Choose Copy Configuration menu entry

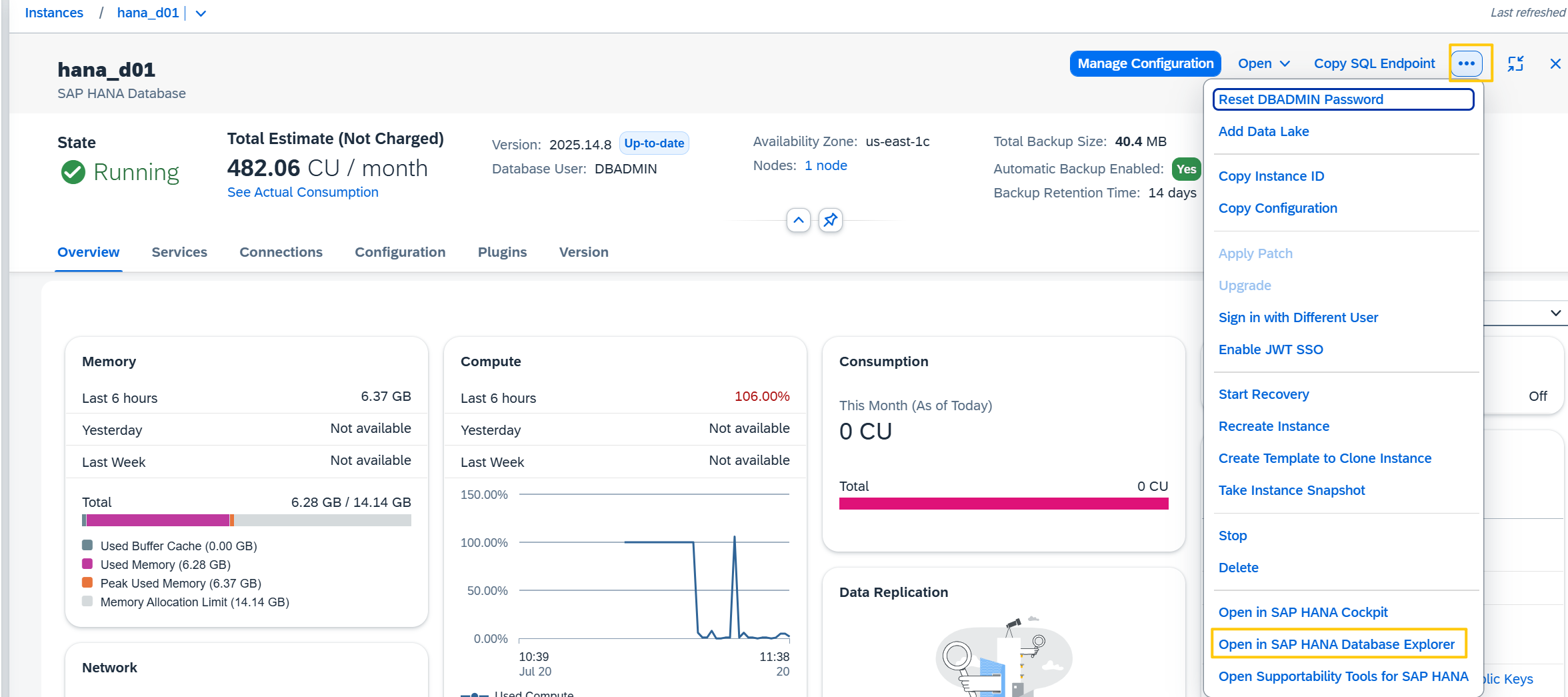(x=1277, y=208)
